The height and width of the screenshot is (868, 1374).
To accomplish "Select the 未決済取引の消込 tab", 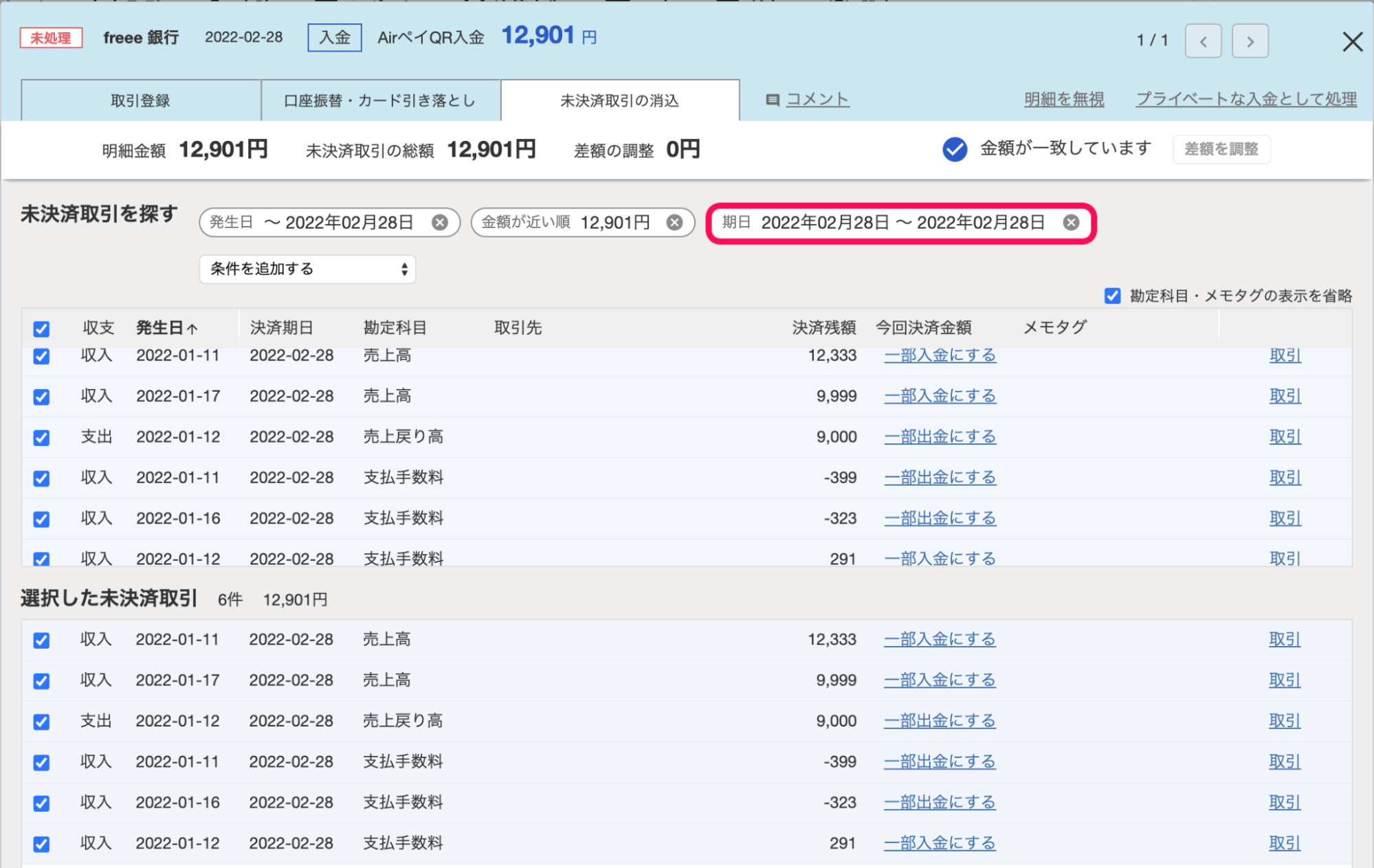I will click(x=619, y=100).
